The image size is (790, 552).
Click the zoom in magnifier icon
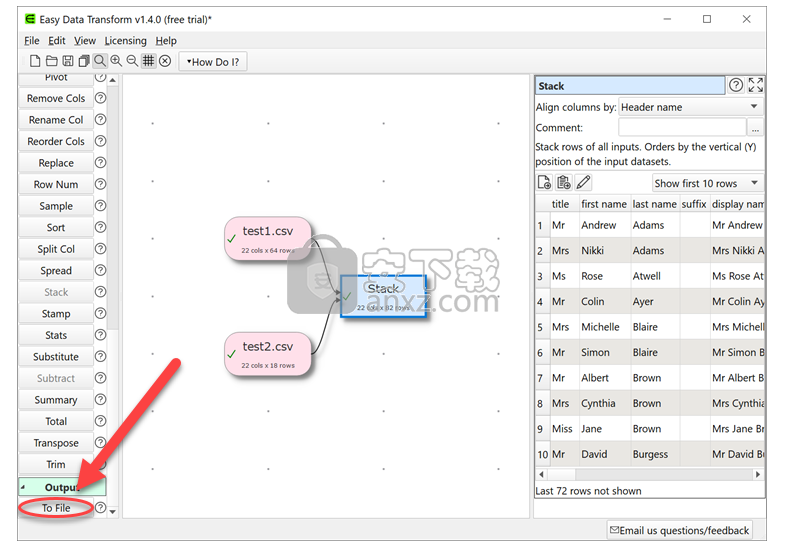point(116,61)
